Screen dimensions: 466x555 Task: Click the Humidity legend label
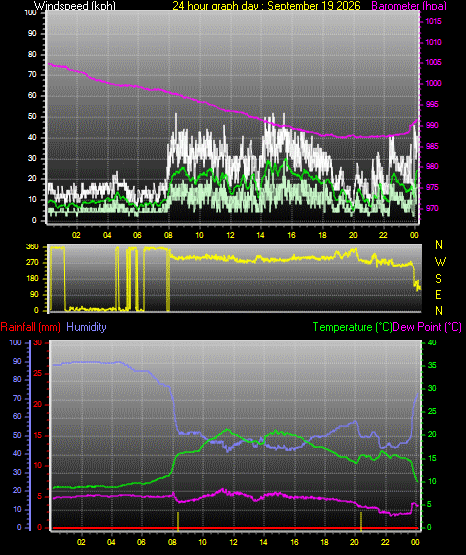pyautogui.click(x=86, y=327)
